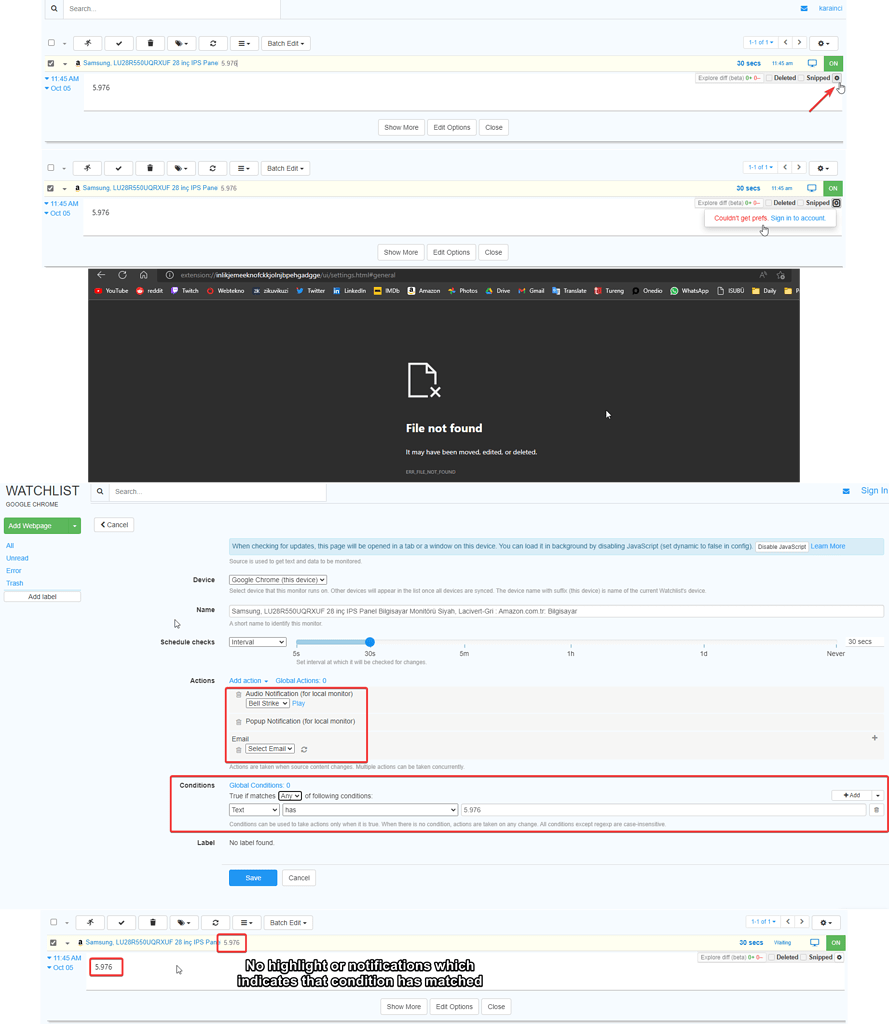Click the mail icon beside Sign In
The image size is (889, 1024).
pyautogui.click(x=846, y=491)
